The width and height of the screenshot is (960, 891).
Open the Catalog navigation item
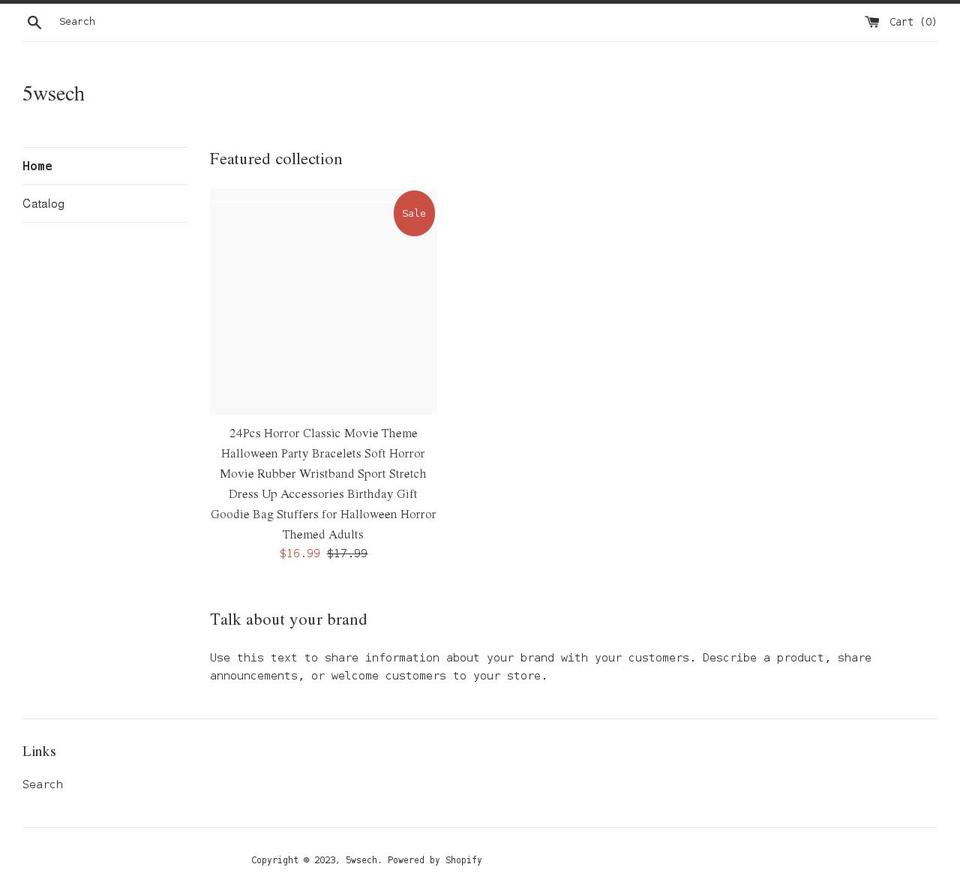tap(43, 203)
